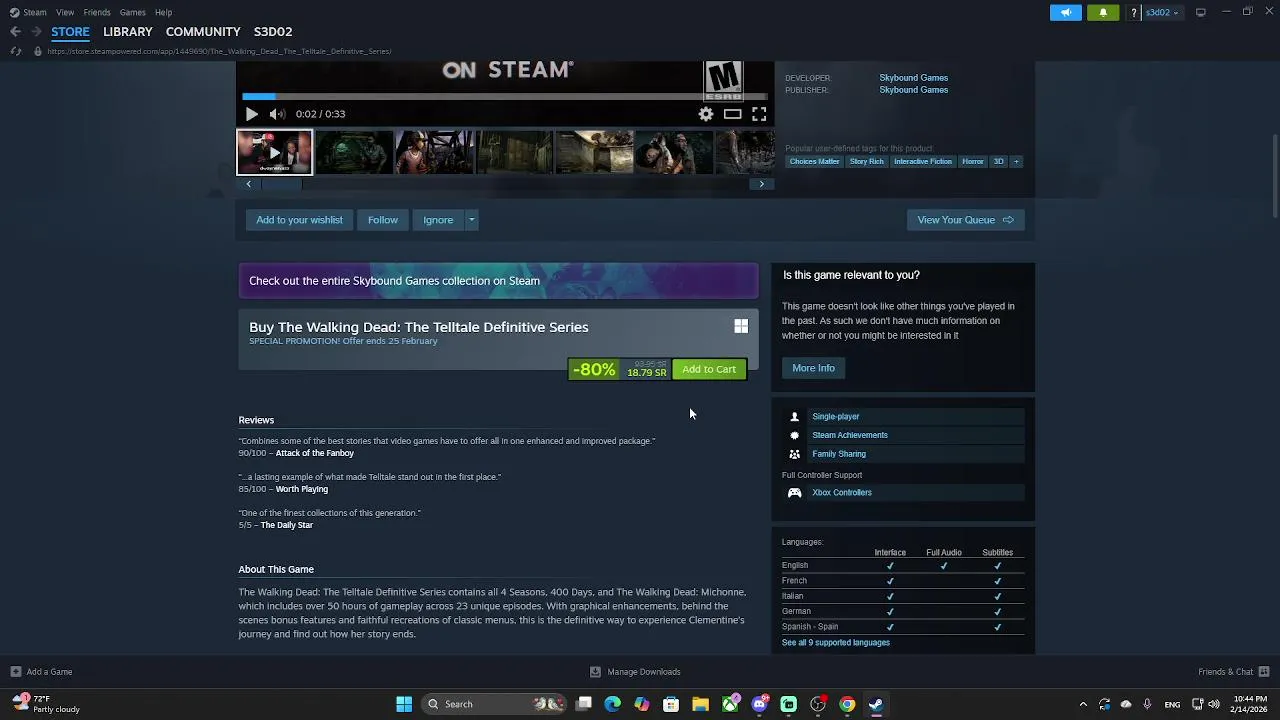Select the second screenshot thumbnail
The image size is (1280, 720).
[354, 152]
